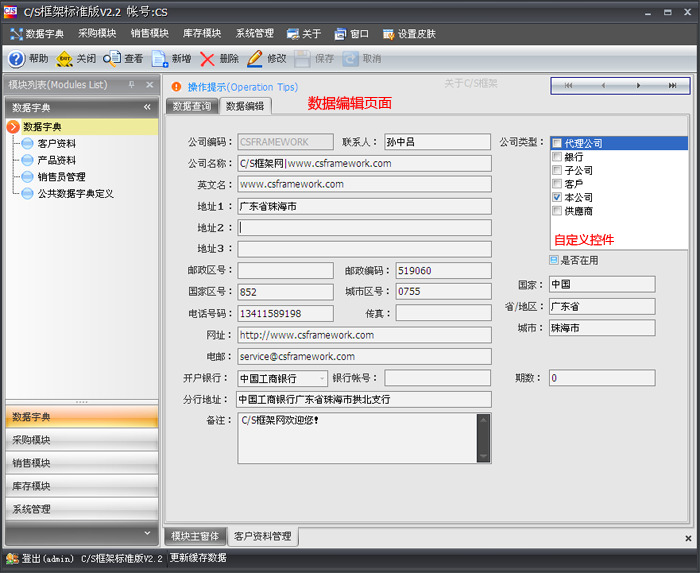Viewport: 700px width, 573px height.
Task: Click the 关闭 exit icon in toolbar
Action: pyautogui.click(x=65, y=59)
